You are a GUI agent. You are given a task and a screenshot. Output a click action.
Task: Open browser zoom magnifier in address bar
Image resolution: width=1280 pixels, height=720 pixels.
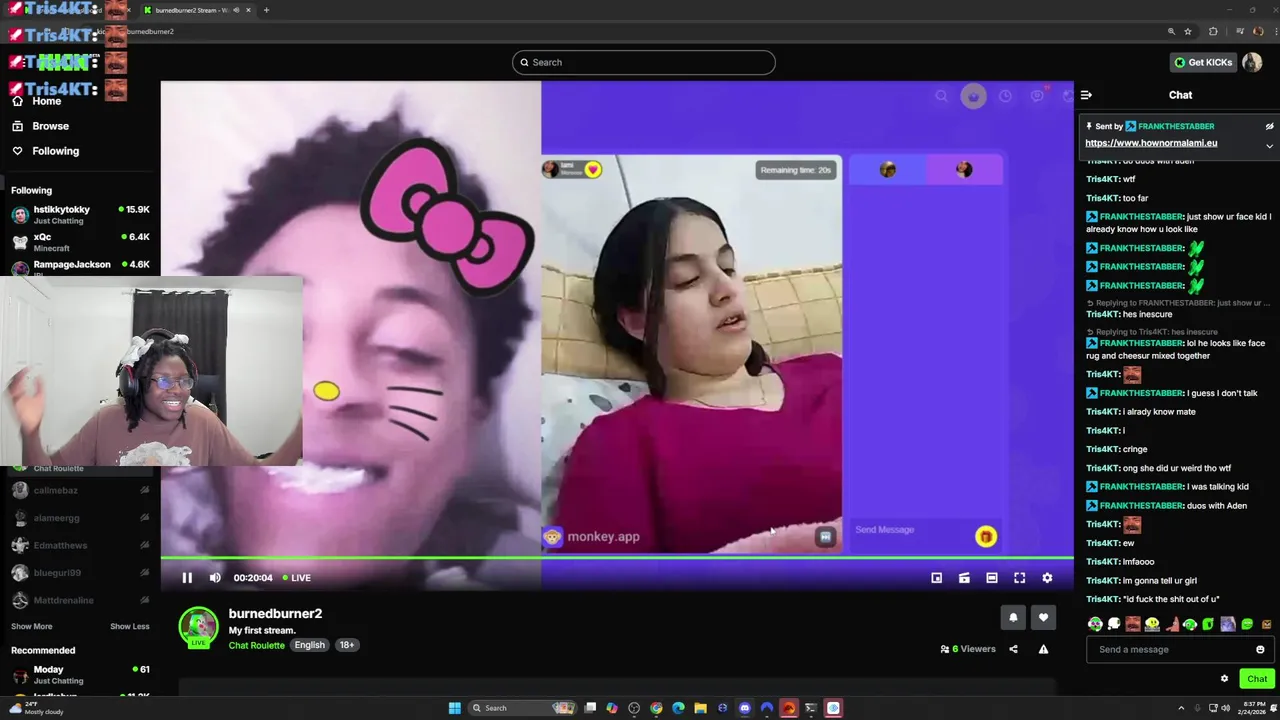1171,31
